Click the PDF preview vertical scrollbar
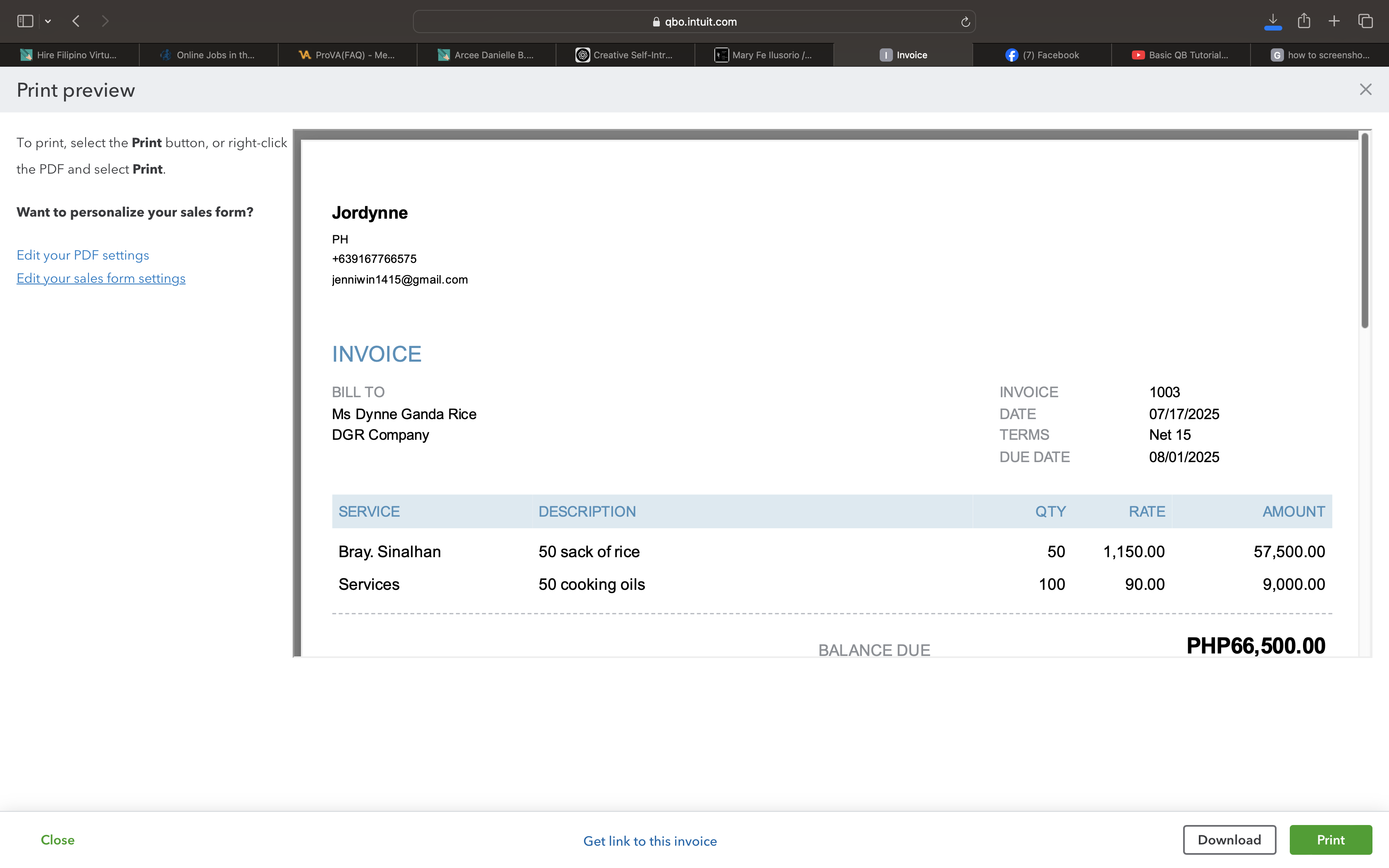1389x868 pixels. pos(1365,230)
